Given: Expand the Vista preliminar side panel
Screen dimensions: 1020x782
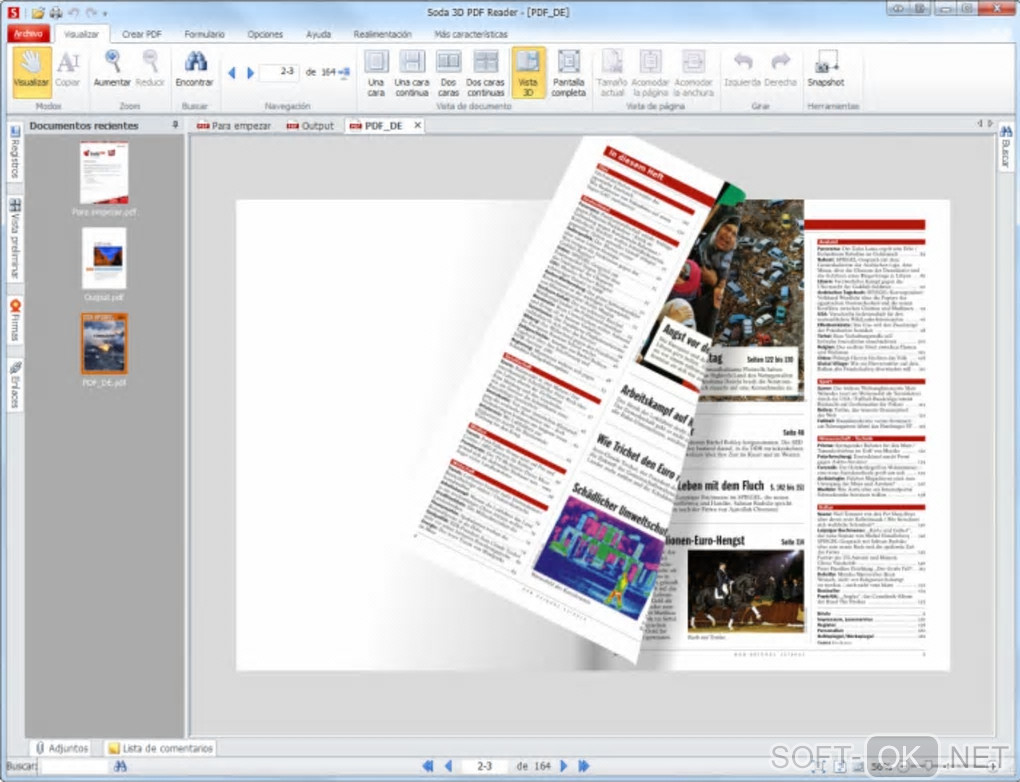Looking at the screenshot, I should coord(15,238).
